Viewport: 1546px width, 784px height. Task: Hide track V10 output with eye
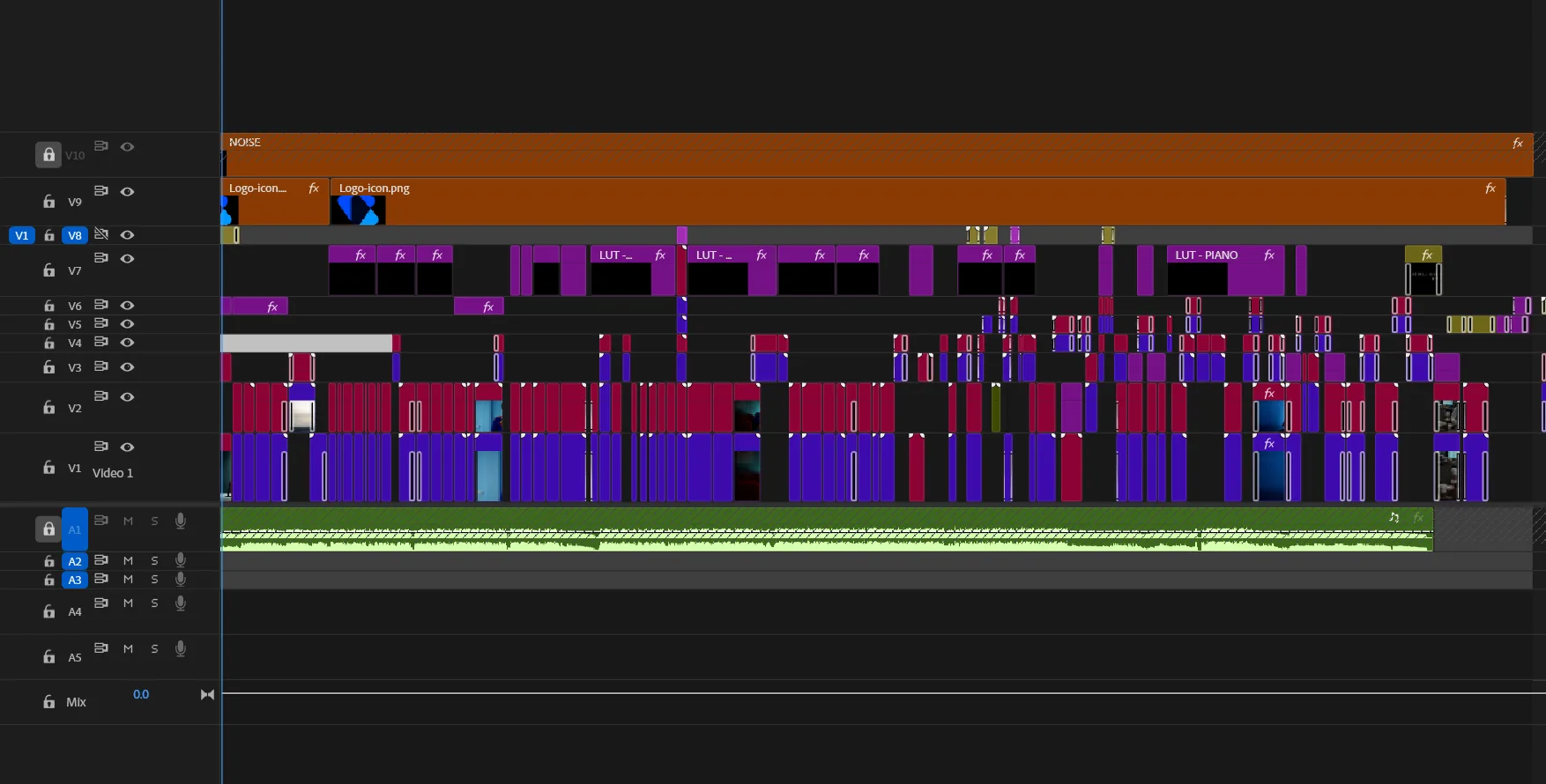127,146
